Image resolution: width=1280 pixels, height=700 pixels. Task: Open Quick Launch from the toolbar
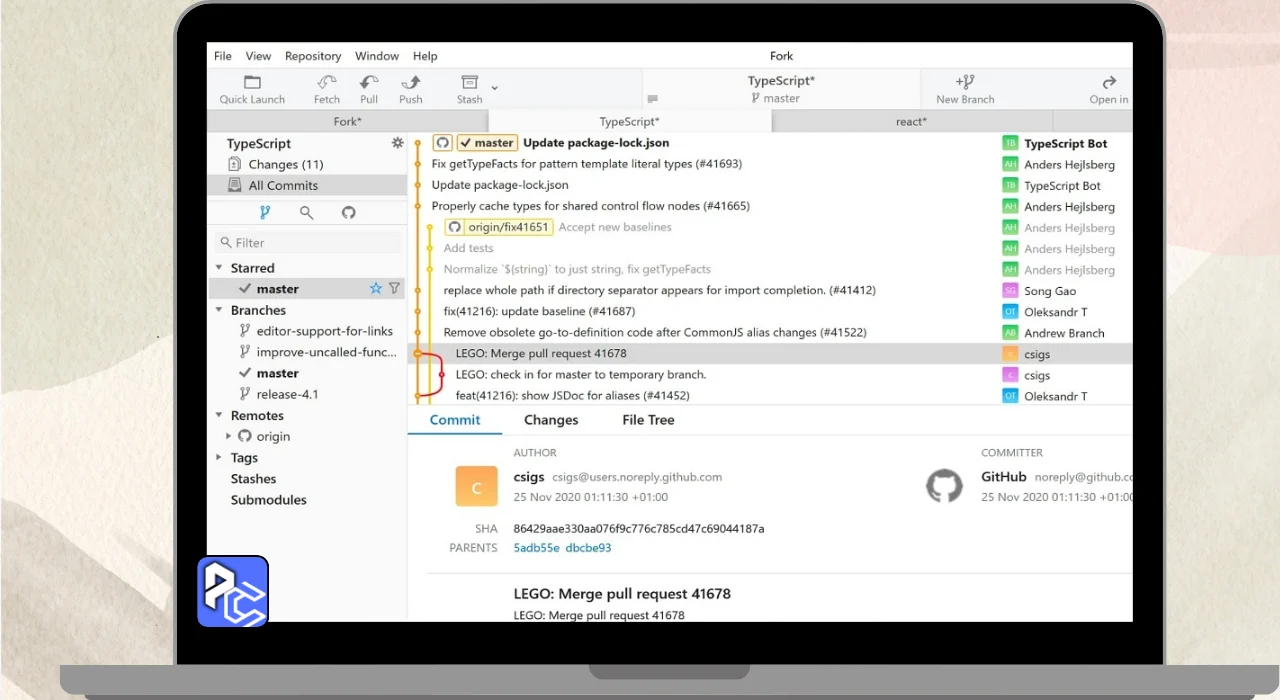(252, 83)
